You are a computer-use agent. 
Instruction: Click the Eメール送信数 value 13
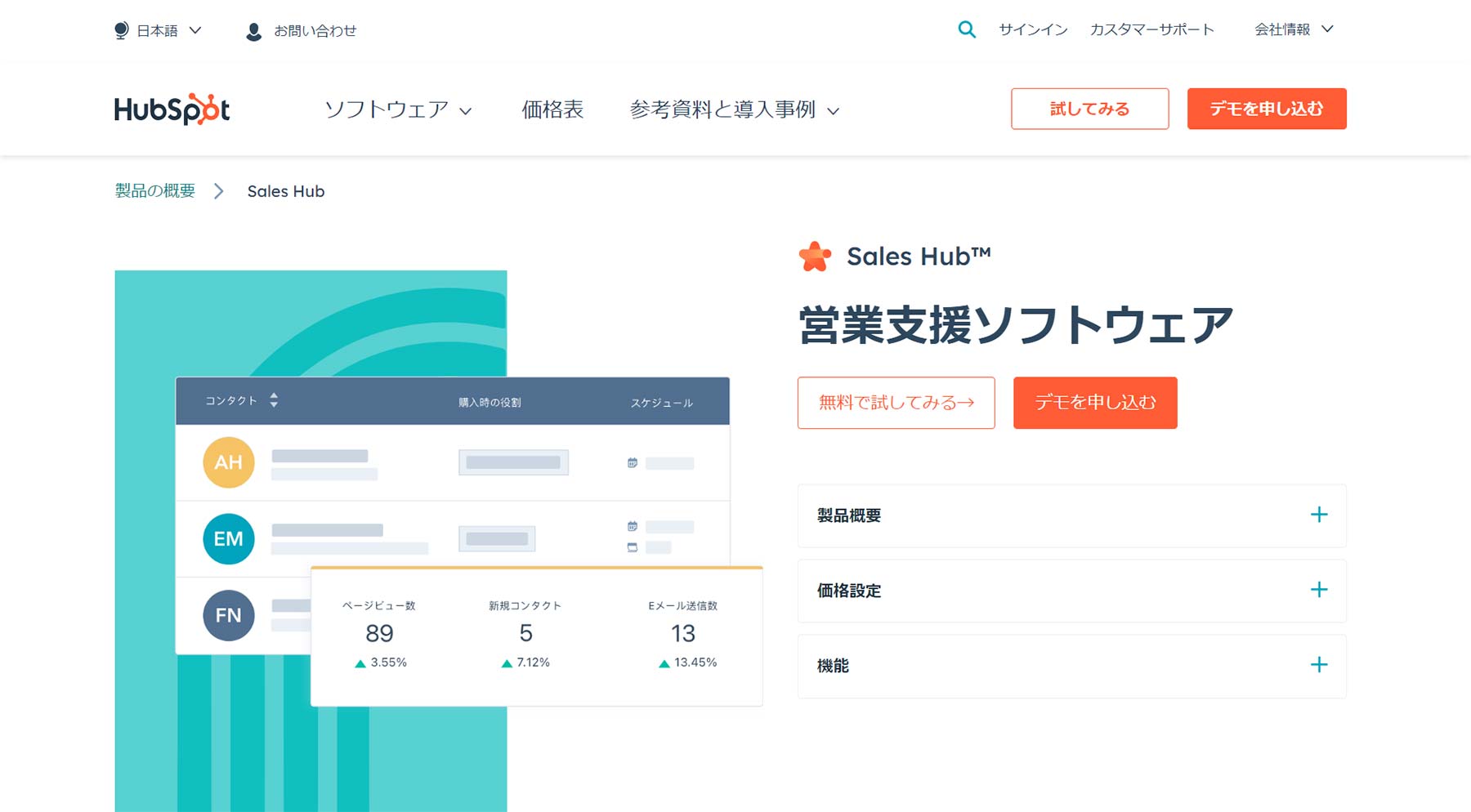(x=683, y=633)
